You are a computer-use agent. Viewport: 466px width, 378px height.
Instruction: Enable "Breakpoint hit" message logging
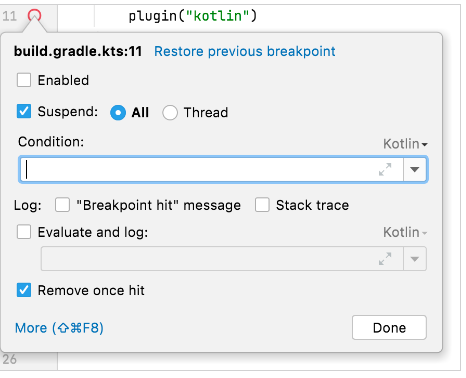coord(62,205)
